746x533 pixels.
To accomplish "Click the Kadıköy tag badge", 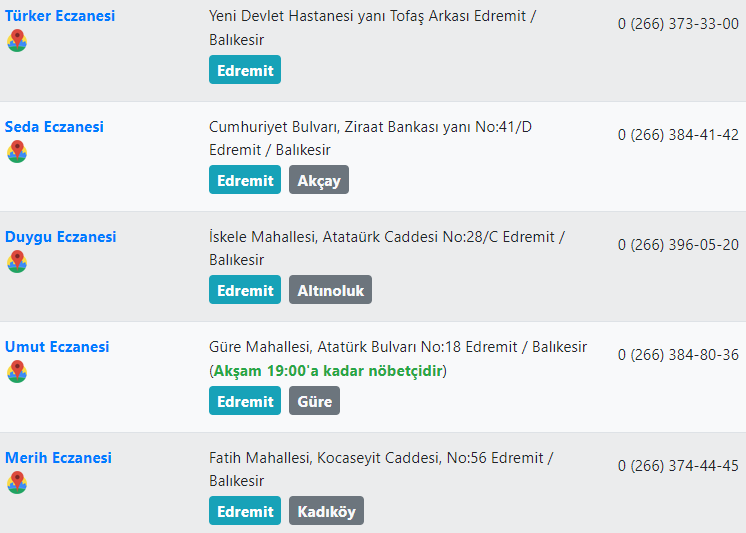I will click(x=326, y=511).
